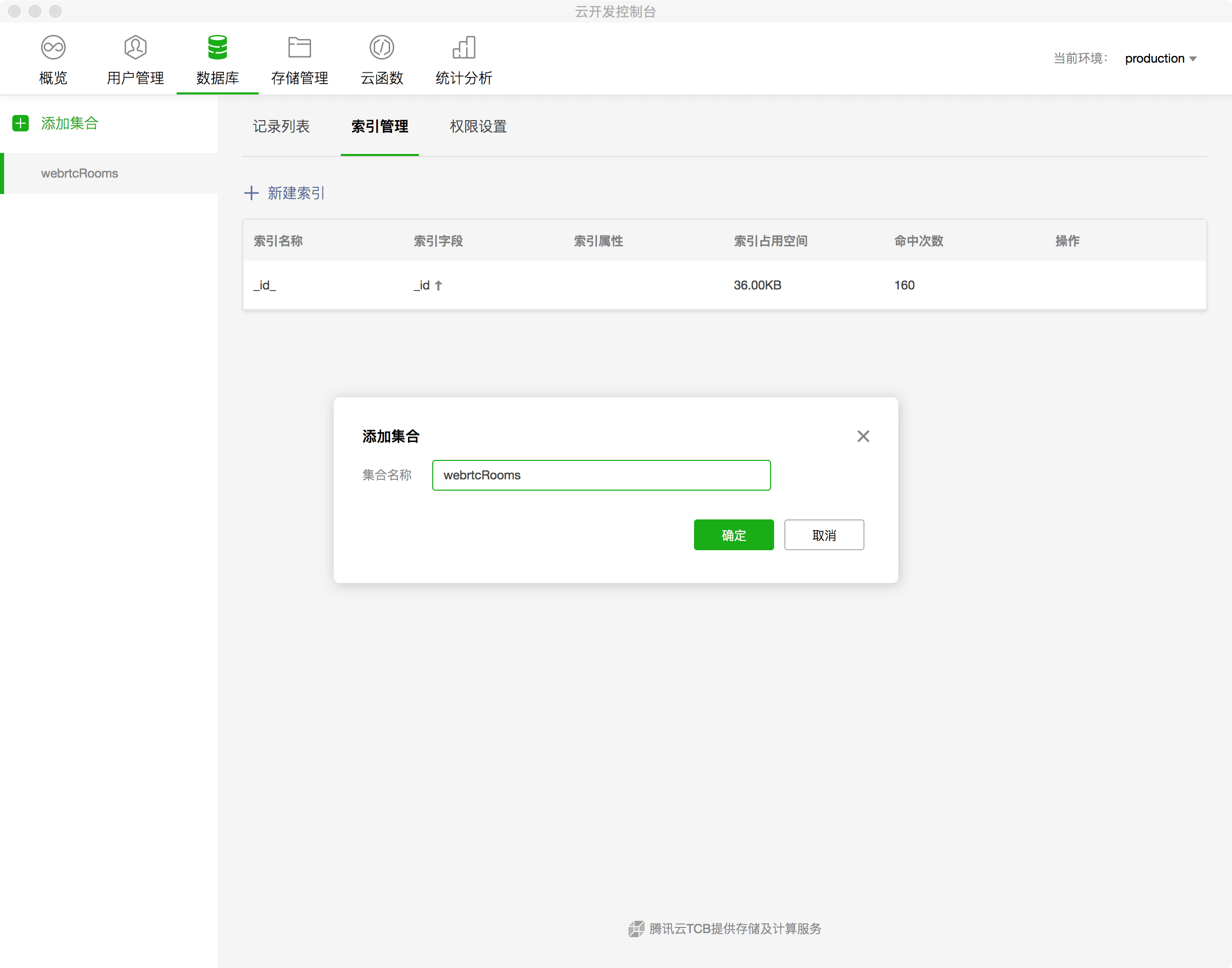Click the up-arrow sort icon next to _id
The image size is (1232, 968).
tap(438, 286)
